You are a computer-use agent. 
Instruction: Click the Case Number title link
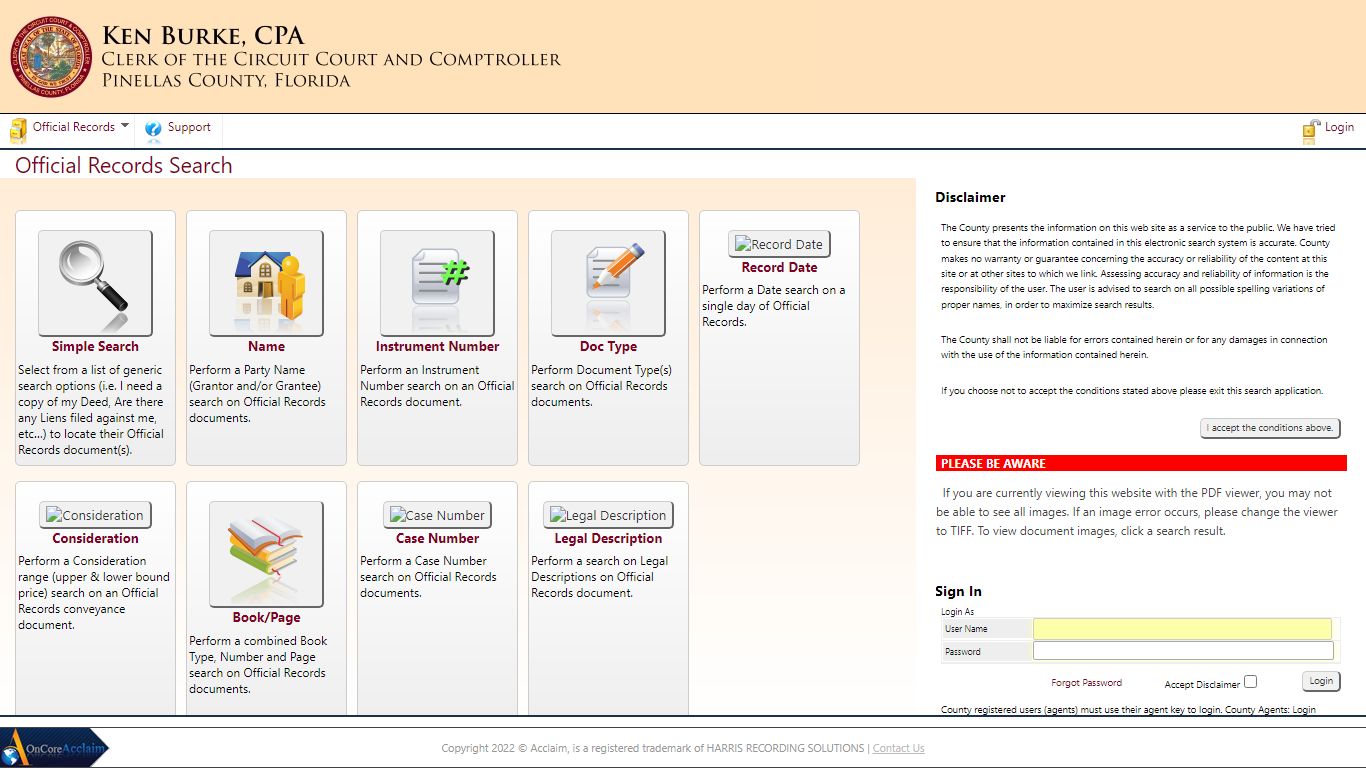437,538
